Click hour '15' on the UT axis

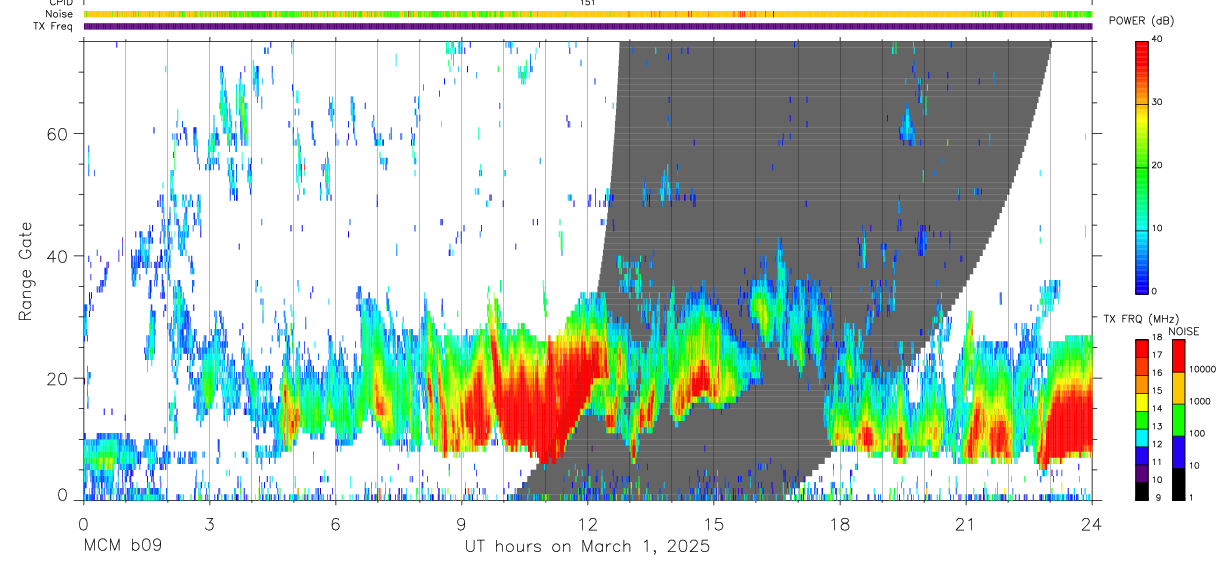pyautogui.click(x=714, y=524)
